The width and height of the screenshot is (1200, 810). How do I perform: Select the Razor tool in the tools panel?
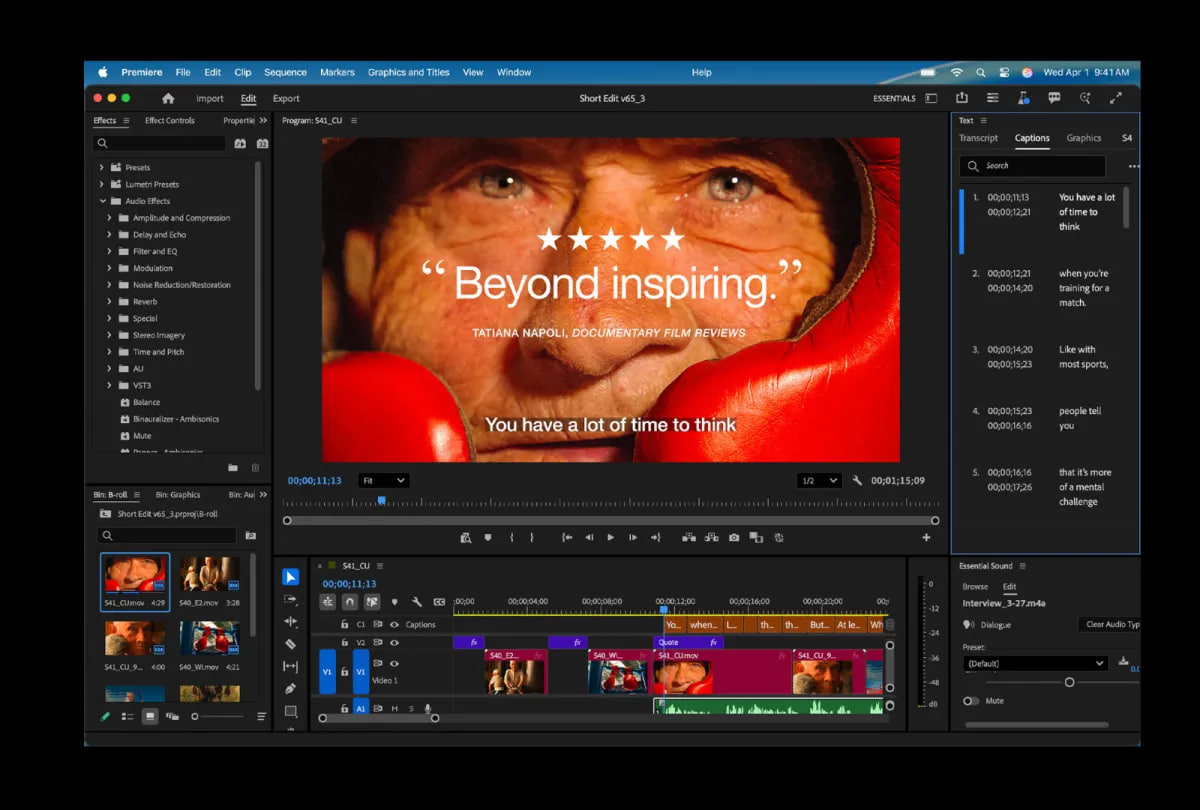click(x=290, y=644)
